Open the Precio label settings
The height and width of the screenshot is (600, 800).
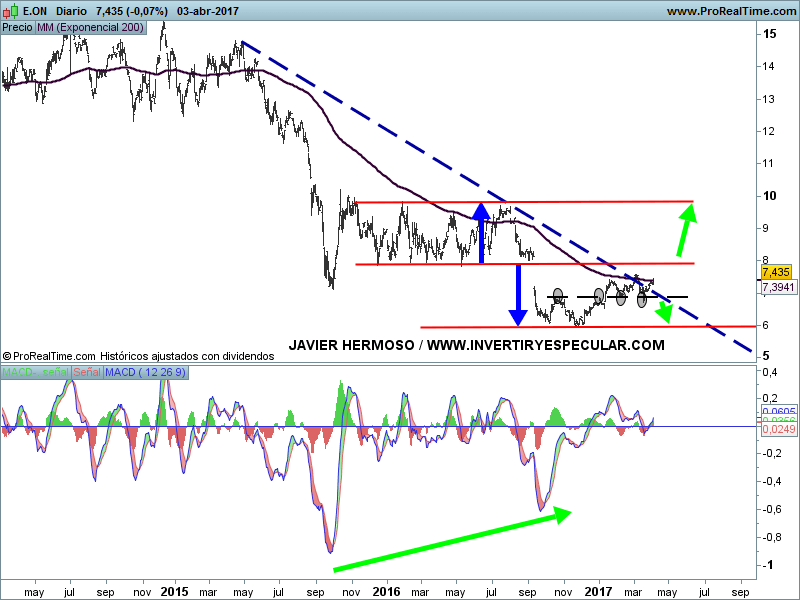click(x=17, y=27)
